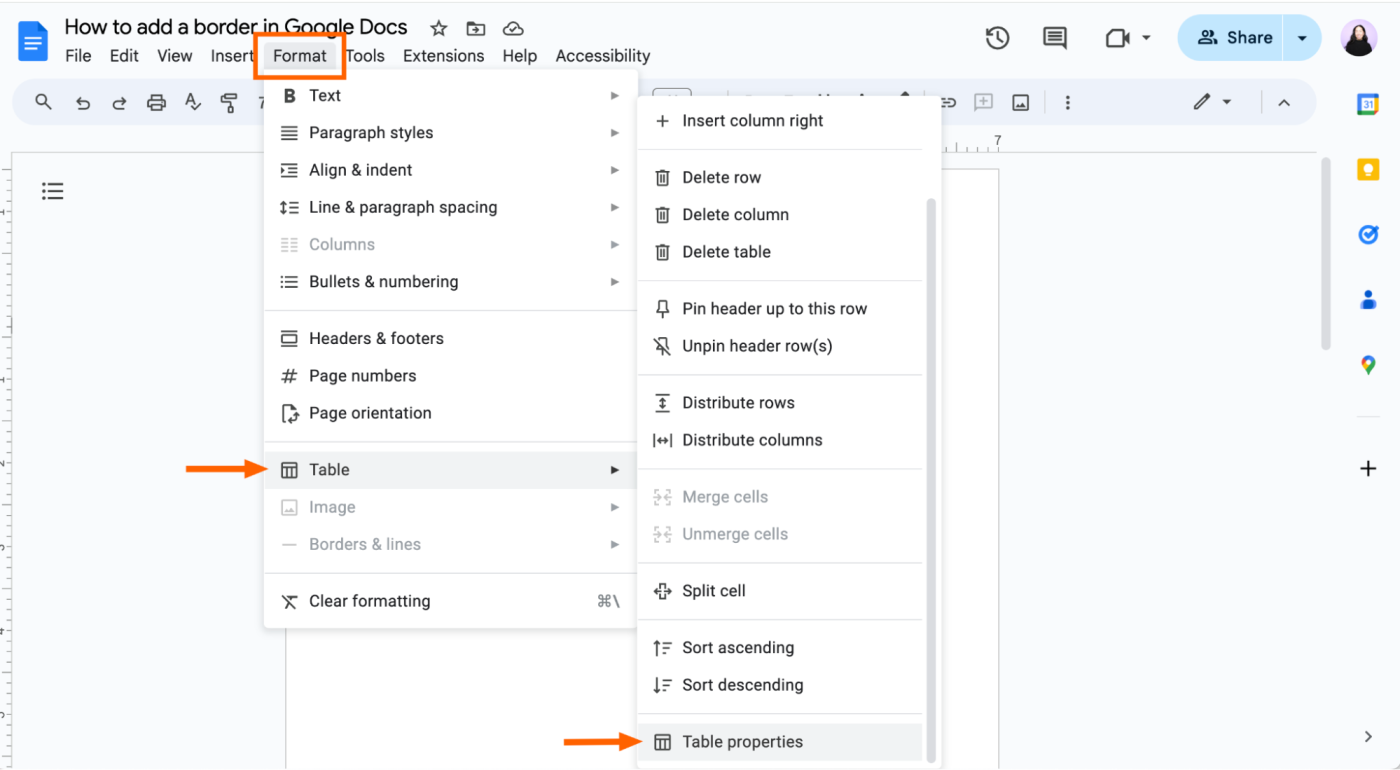Viewport: 1400px width, 770px height.
Task: Open Google Calendar side panel icon
Action: 1368,104
